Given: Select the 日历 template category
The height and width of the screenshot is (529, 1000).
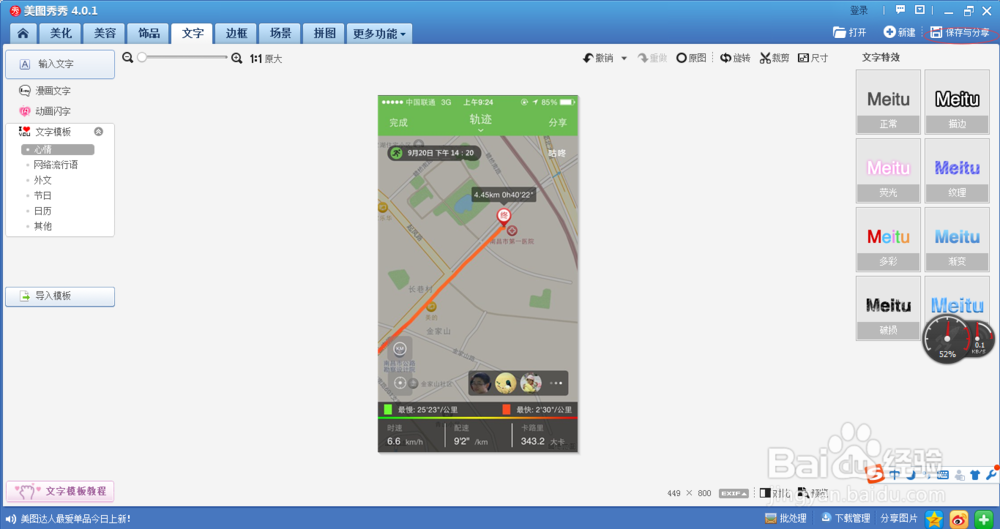Looking at the screenshot, I should 43,211.
